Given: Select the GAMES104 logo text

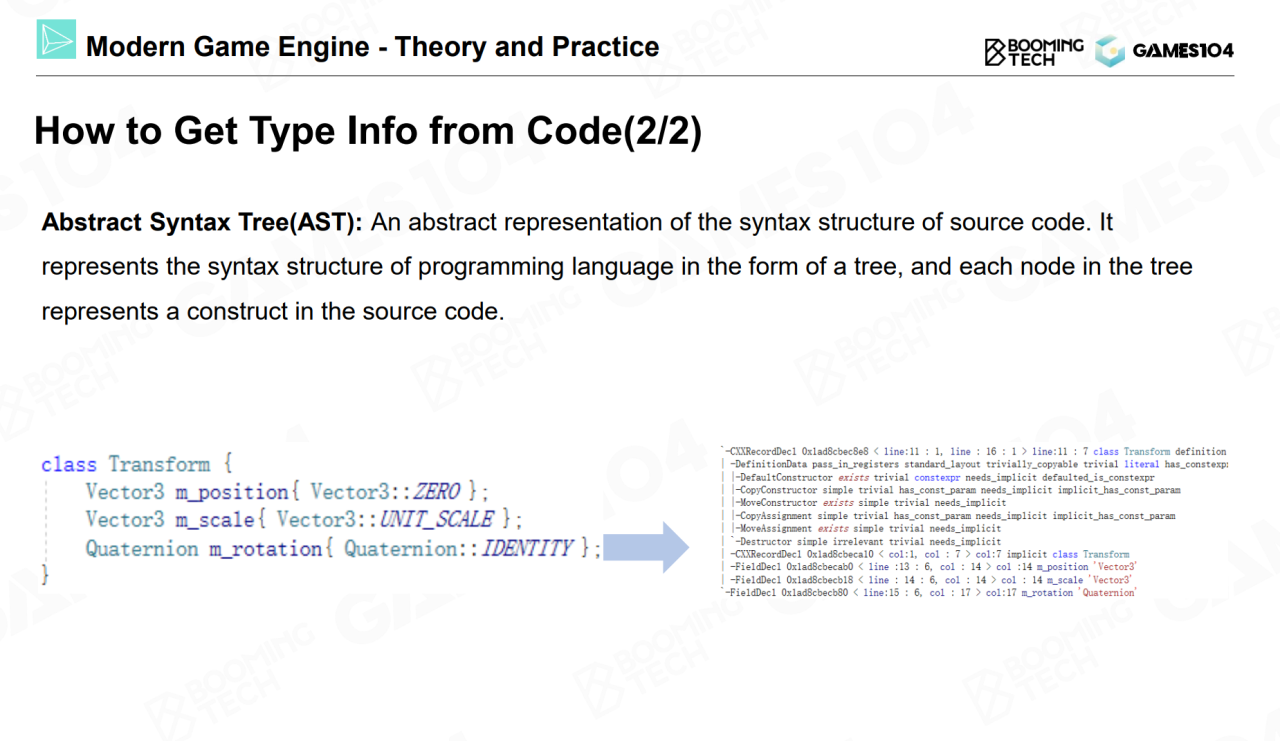Looking at the screenshot, I should (1183, 51).
